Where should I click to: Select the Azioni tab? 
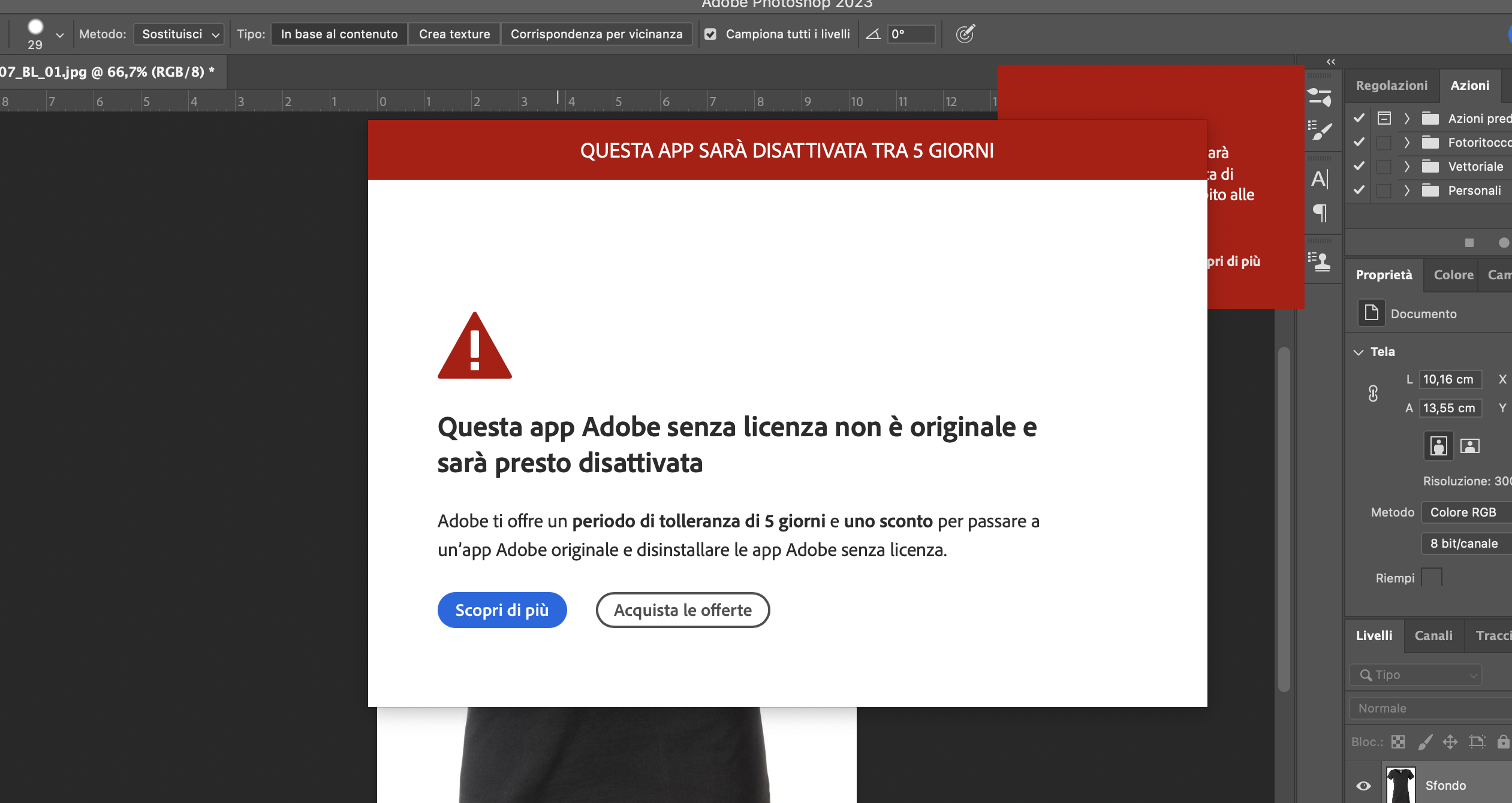(x=1469, y=86)
